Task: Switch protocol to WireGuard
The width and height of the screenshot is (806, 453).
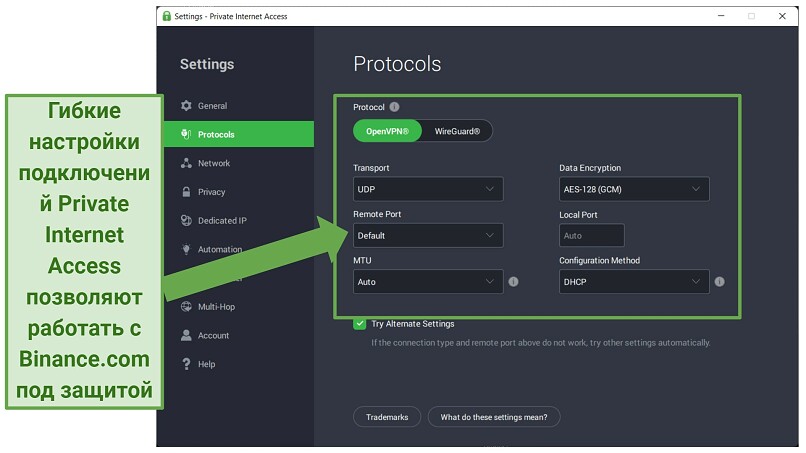Action: [457, 131]
